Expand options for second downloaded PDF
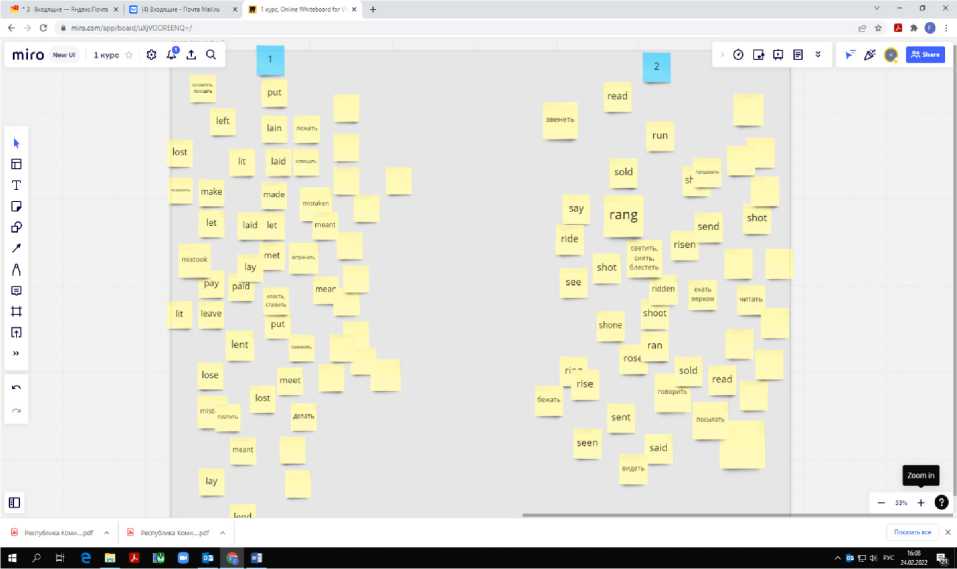Image resolution: width=957 pixels, height=569 pixels. pyautogui.click(x=223, y=532)
